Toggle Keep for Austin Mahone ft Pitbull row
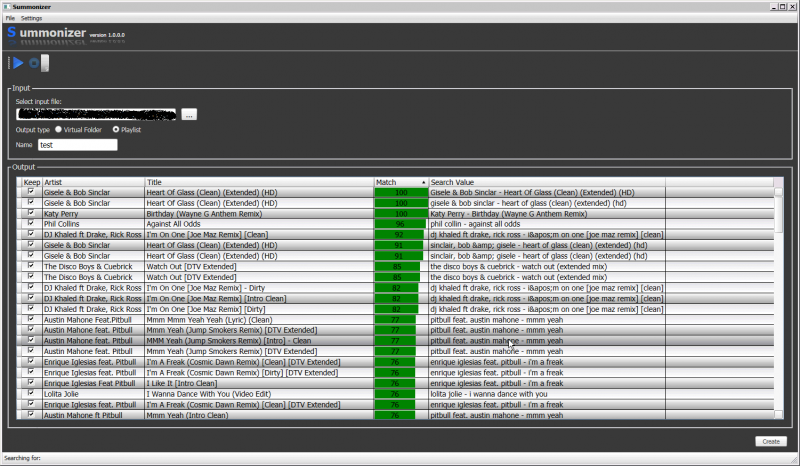Screen dimensions: 800x466 [x=31, y=414]
